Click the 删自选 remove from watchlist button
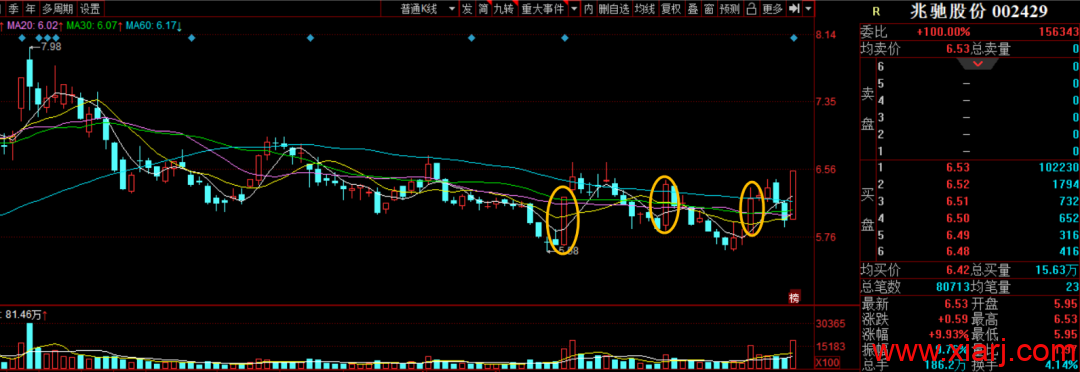The width and height of the screenshot is (1080, 372). pyautogui.click(x=614, y=9)
